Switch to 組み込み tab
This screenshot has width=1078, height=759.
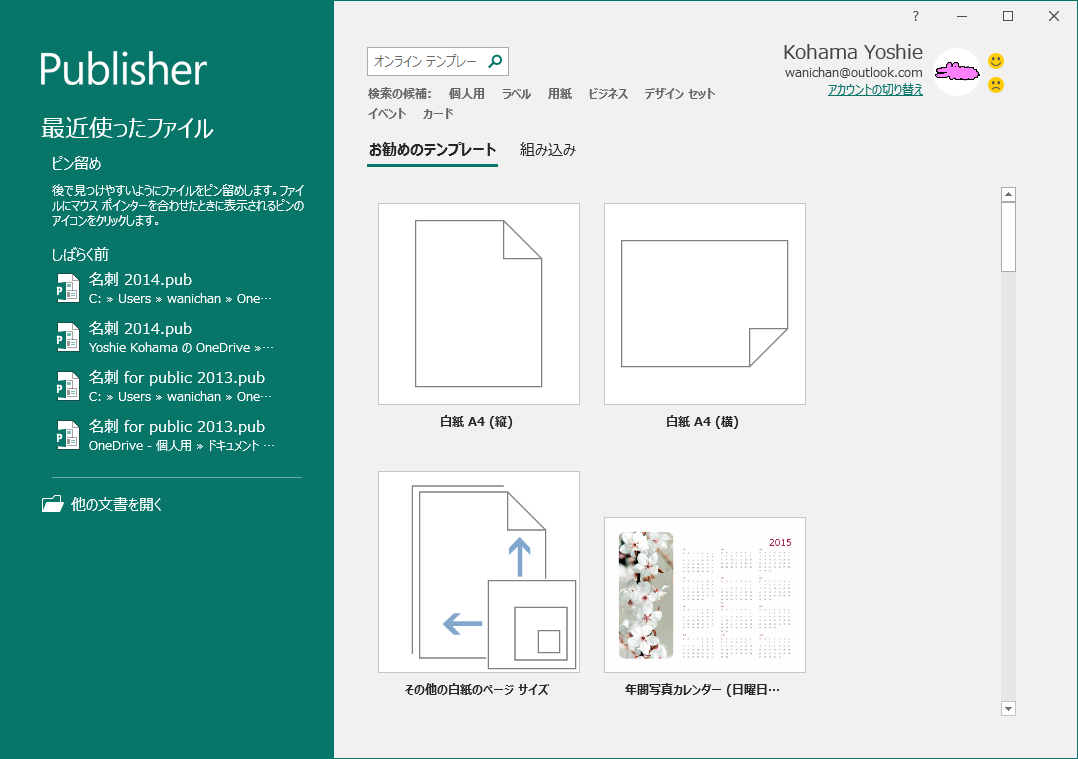coord(548,150)
